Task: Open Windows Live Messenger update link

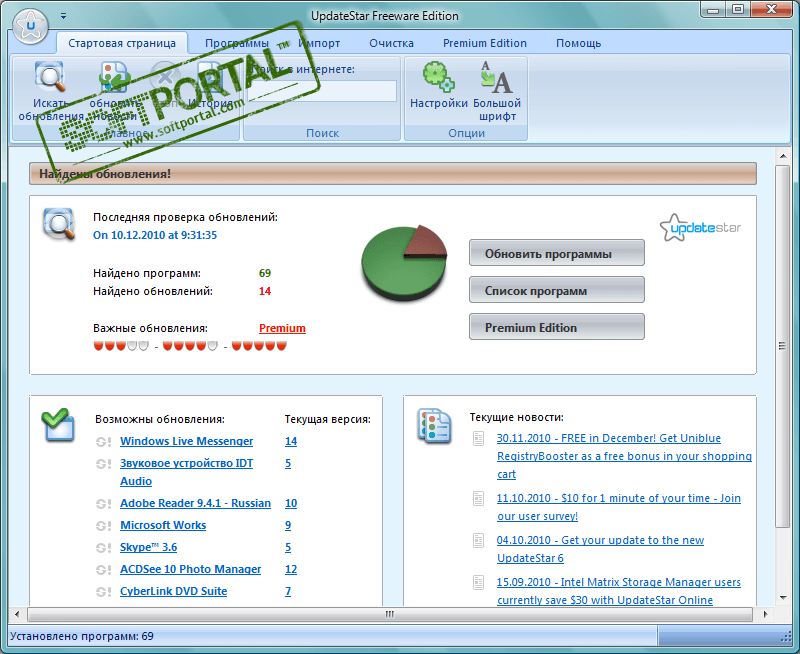Action: (186, 441)
